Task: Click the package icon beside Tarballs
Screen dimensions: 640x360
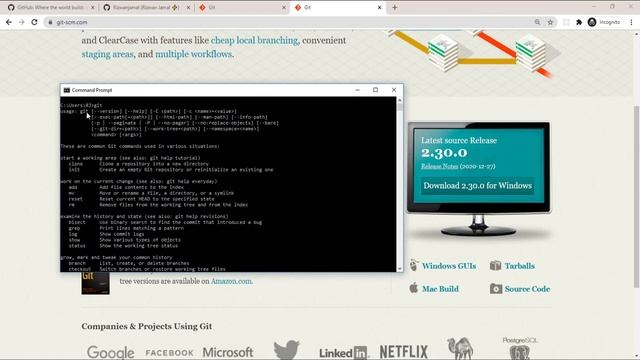Action: point(496,265)
